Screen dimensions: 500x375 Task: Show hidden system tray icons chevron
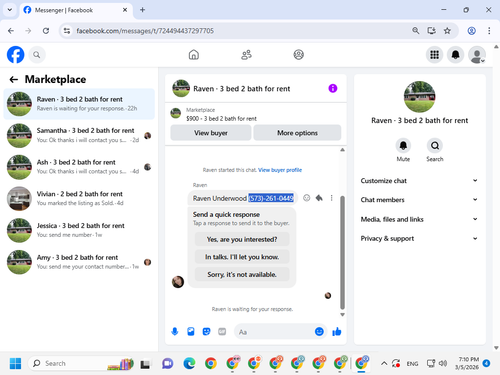click(384, 363)
